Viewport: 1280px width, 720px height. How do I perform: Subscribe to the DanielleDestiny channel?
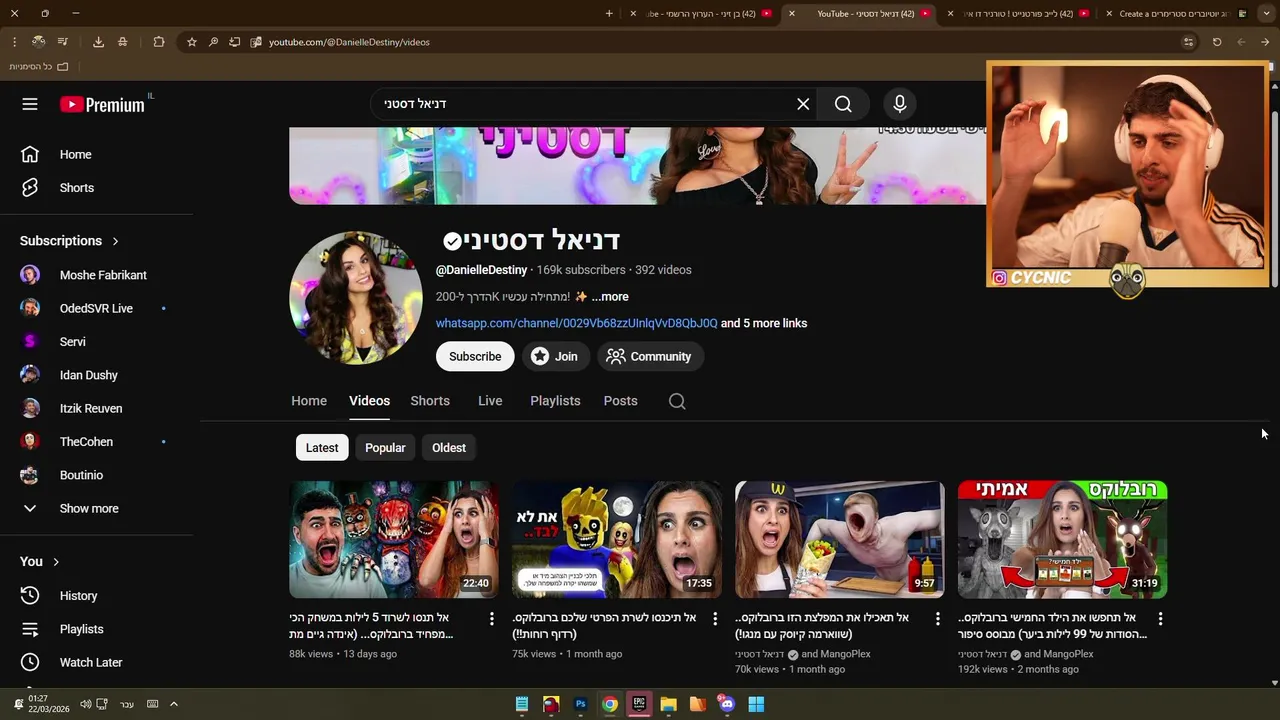point(475,357)
